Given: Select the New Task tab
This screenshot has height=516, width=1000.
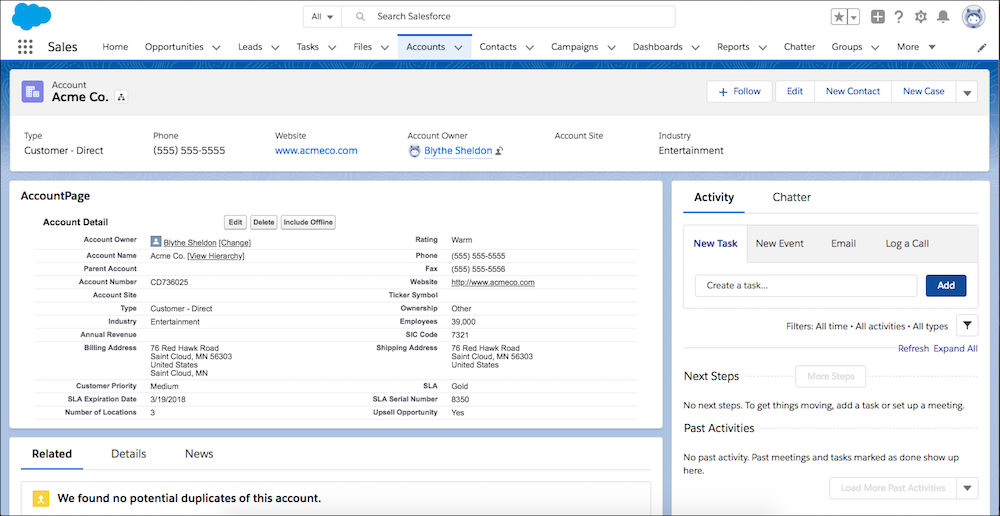Looking at the screenshot, I should pos(716,243).
